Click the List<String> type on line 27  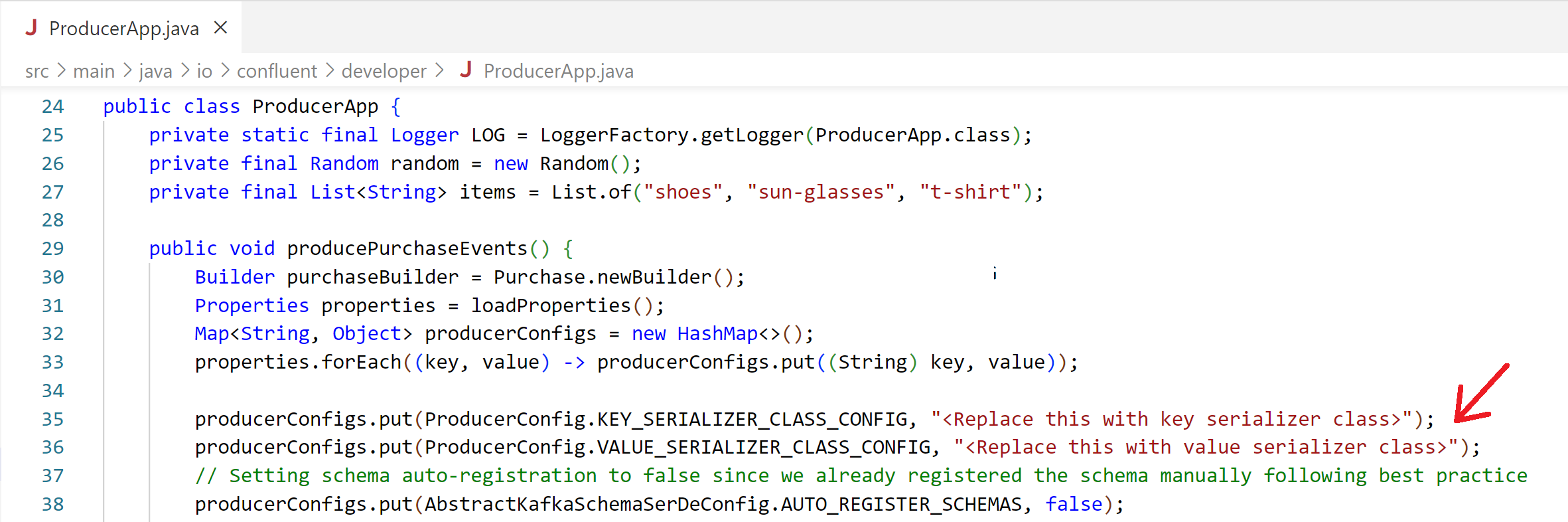coord(379,193)
